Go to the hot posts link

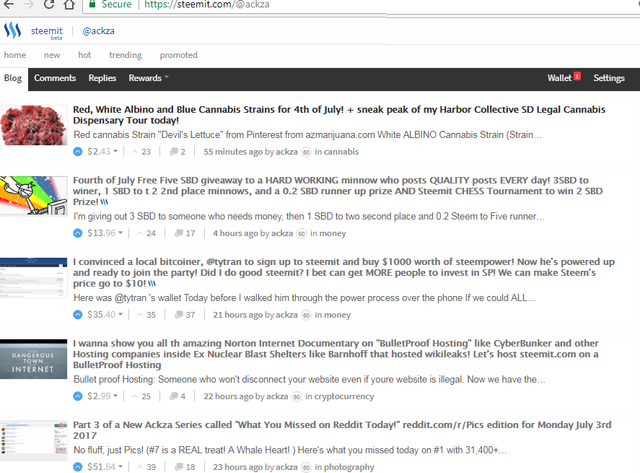tap(84, 55)
